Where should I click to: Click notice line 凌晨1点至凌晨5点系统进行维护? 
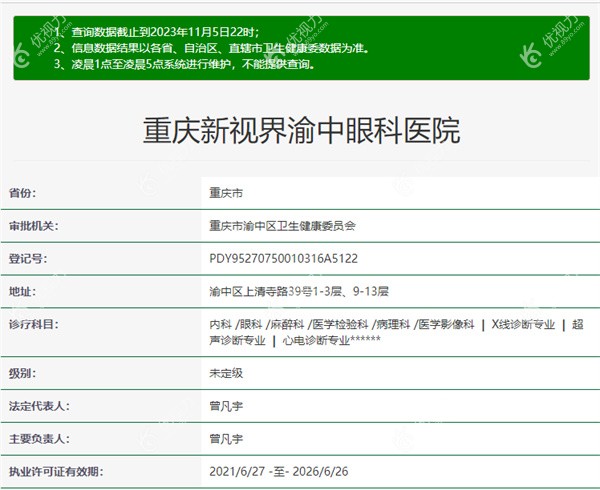click(x=193, y=64)
